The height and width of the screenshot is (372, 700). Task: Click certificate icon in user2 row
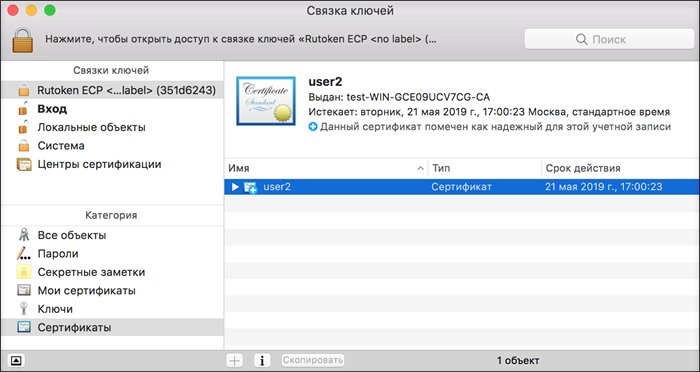pyautogui.click(x=250, y=187)
